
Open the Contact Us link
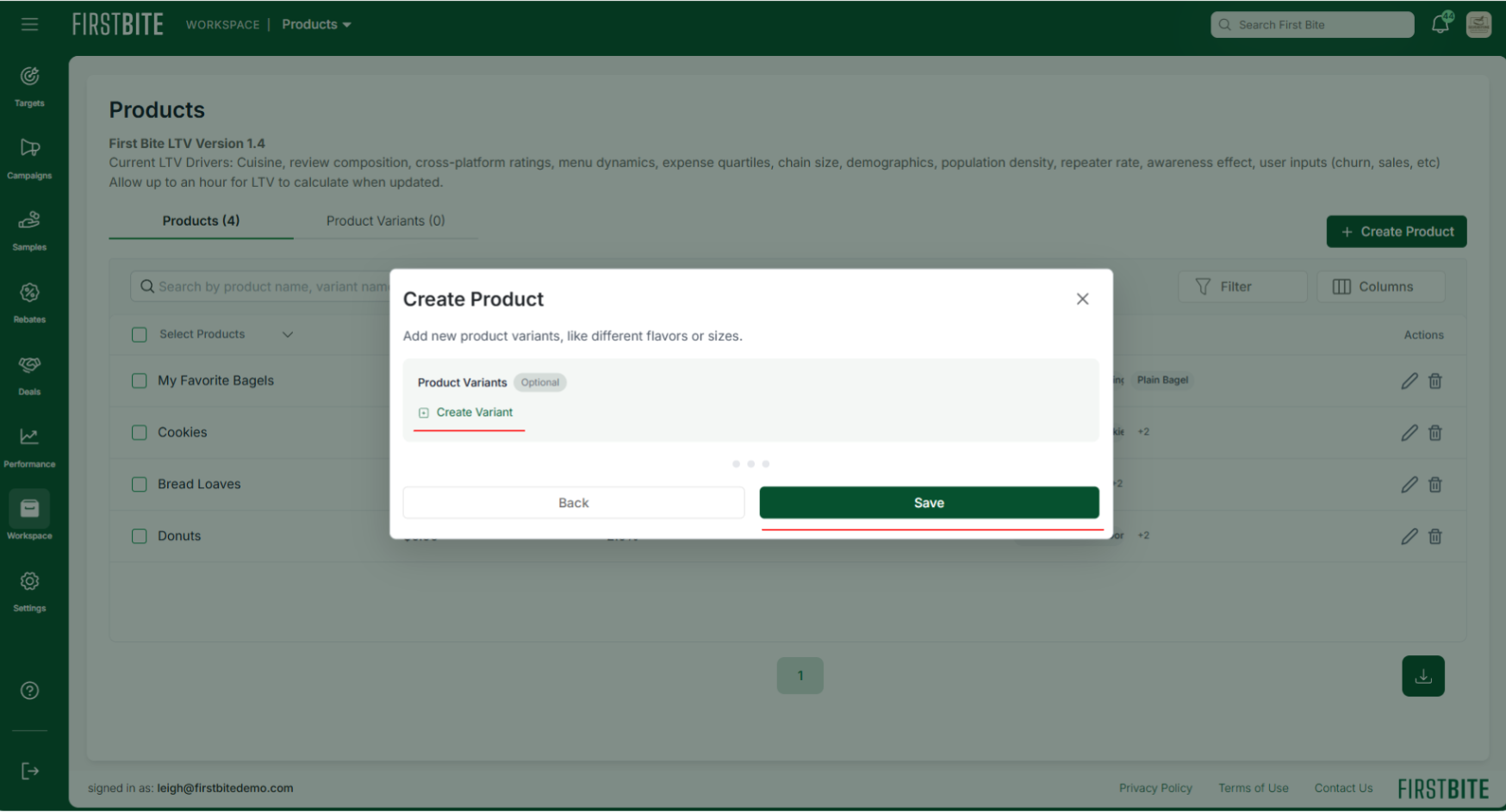(1343, 788)
